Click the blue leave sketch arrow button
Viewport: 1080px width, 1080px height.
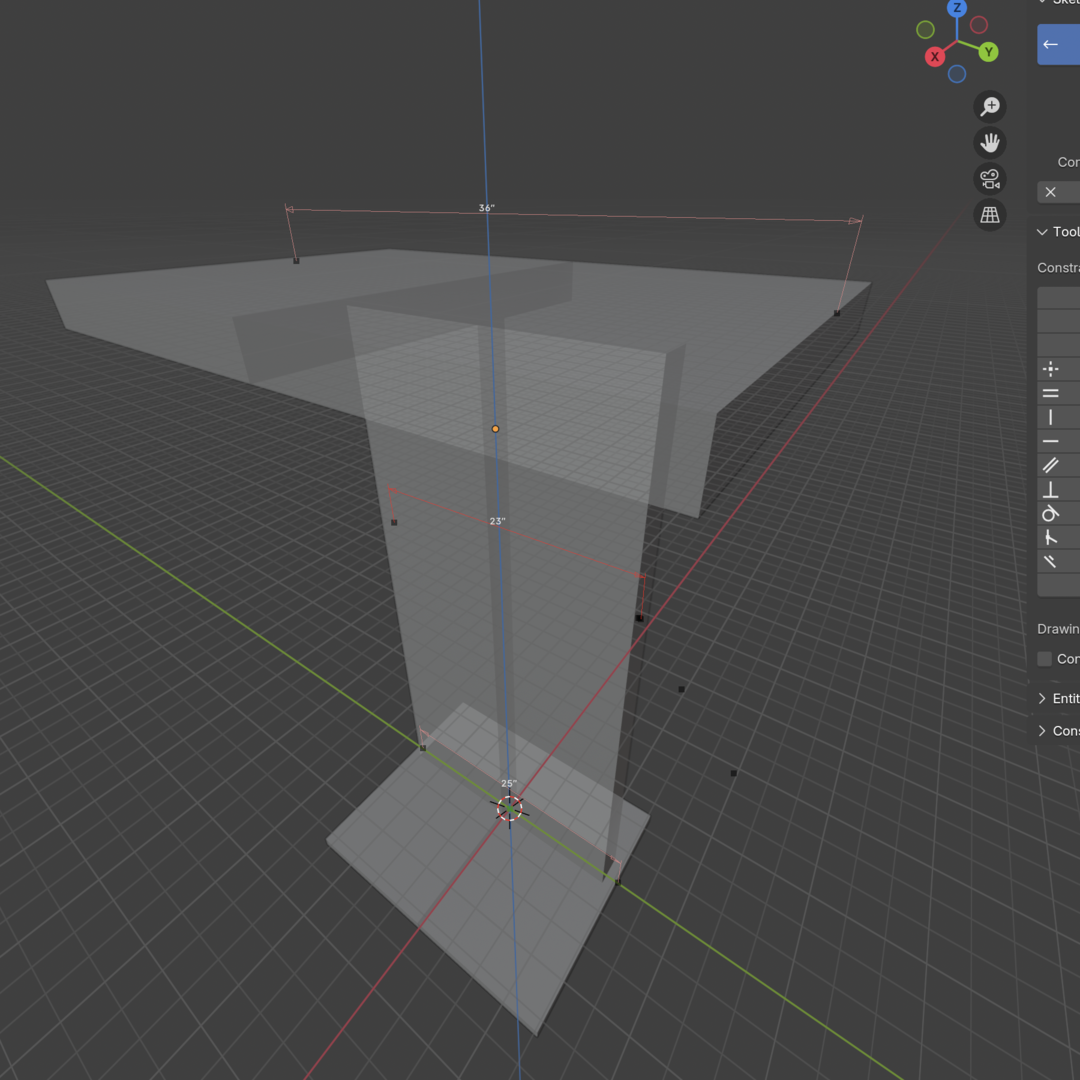tap(1051, 44)
